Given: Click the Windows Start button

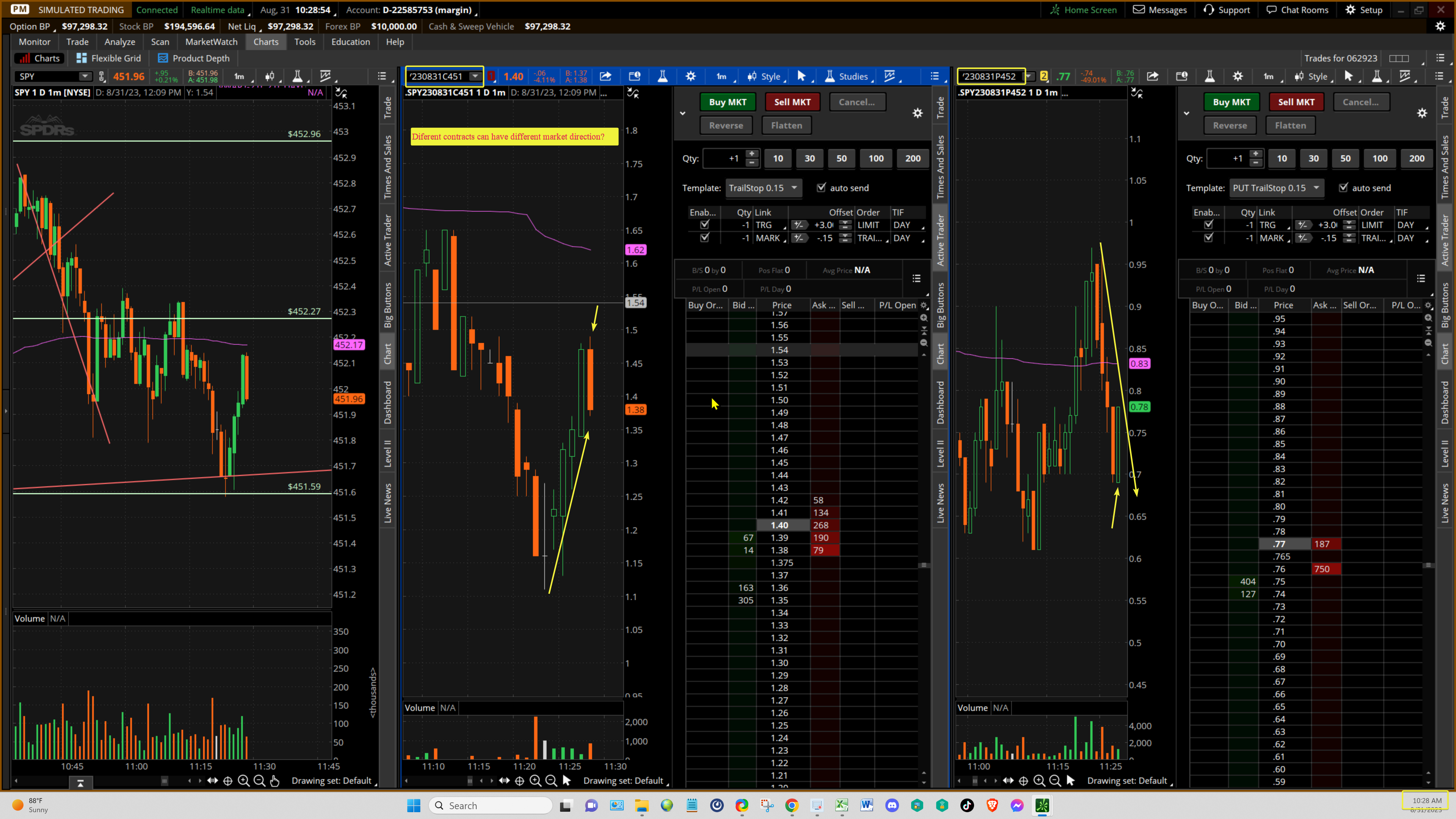Looking at the screenshot, I should pos(414,805).
